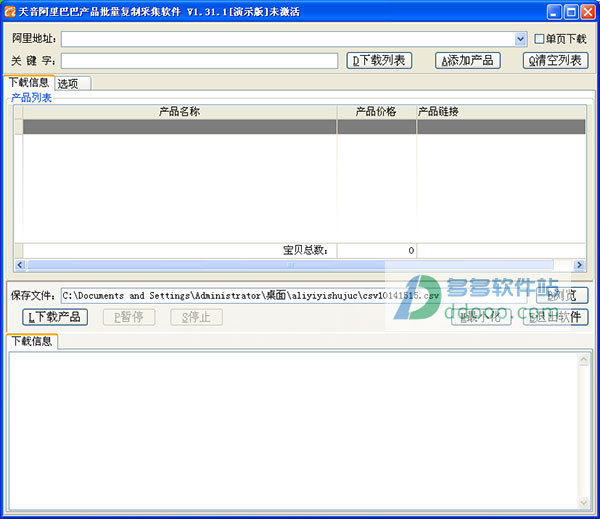Screen dimensions: 600x519
Task: Enable the 单页下载 checkbox
Action: [539, 39]
